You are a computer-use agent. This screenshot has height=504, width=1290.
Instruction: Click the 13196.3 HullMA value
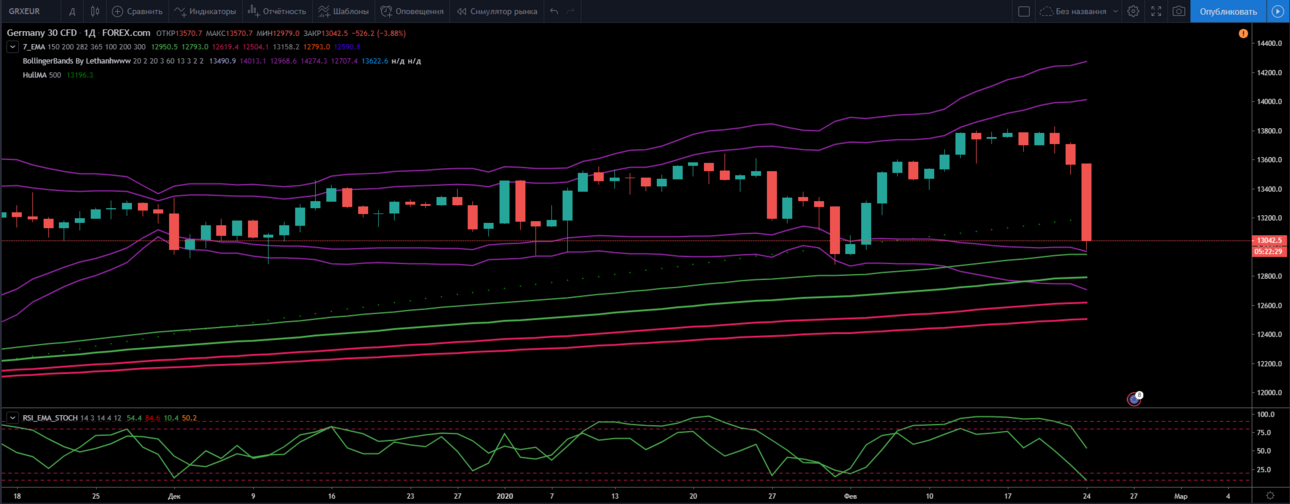coord(79,74)
